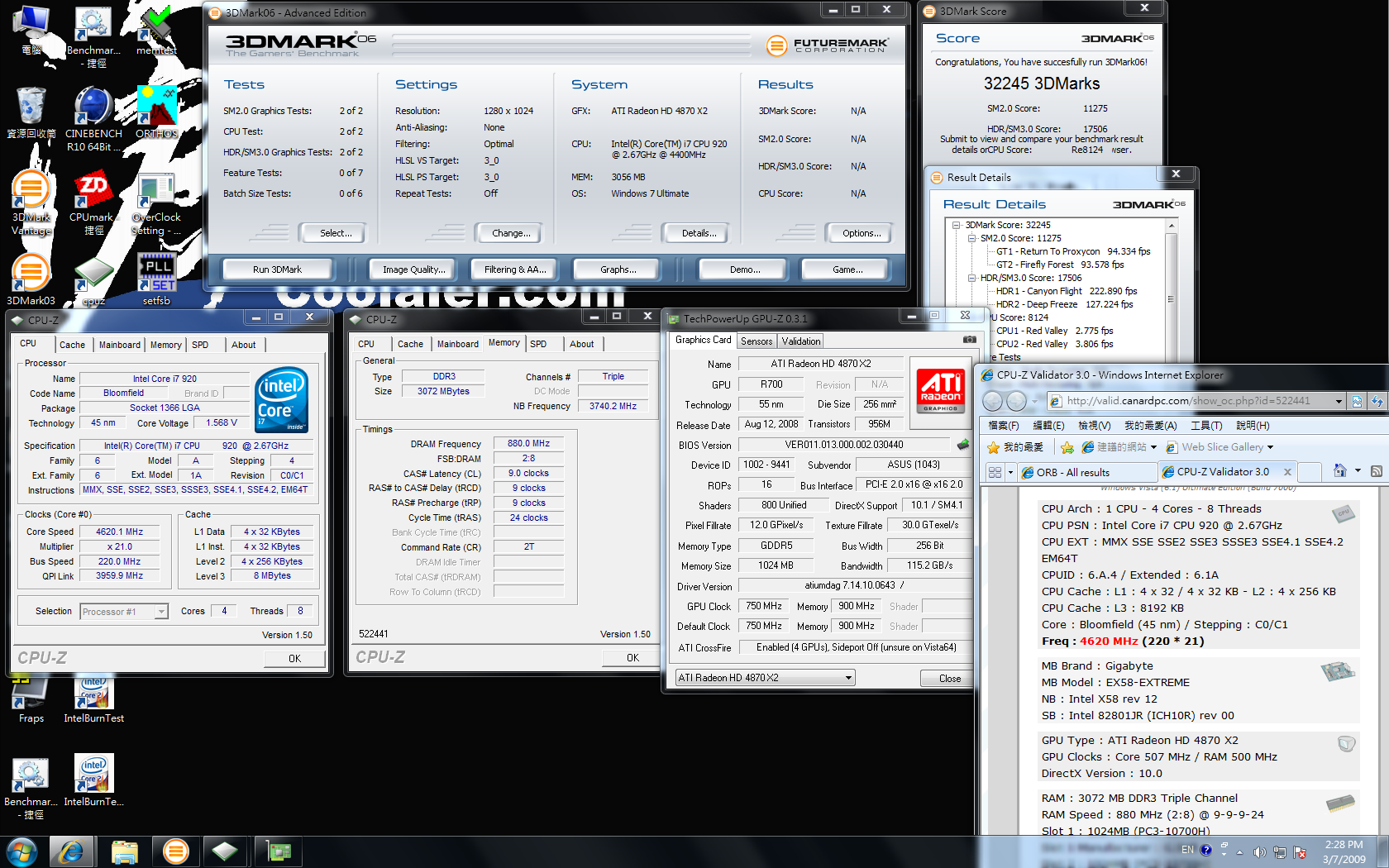Viewport: 1389px width, 868px height.
Task: Click the Graphs... button in 3DMark06
Action: click(x=618, y=269)
